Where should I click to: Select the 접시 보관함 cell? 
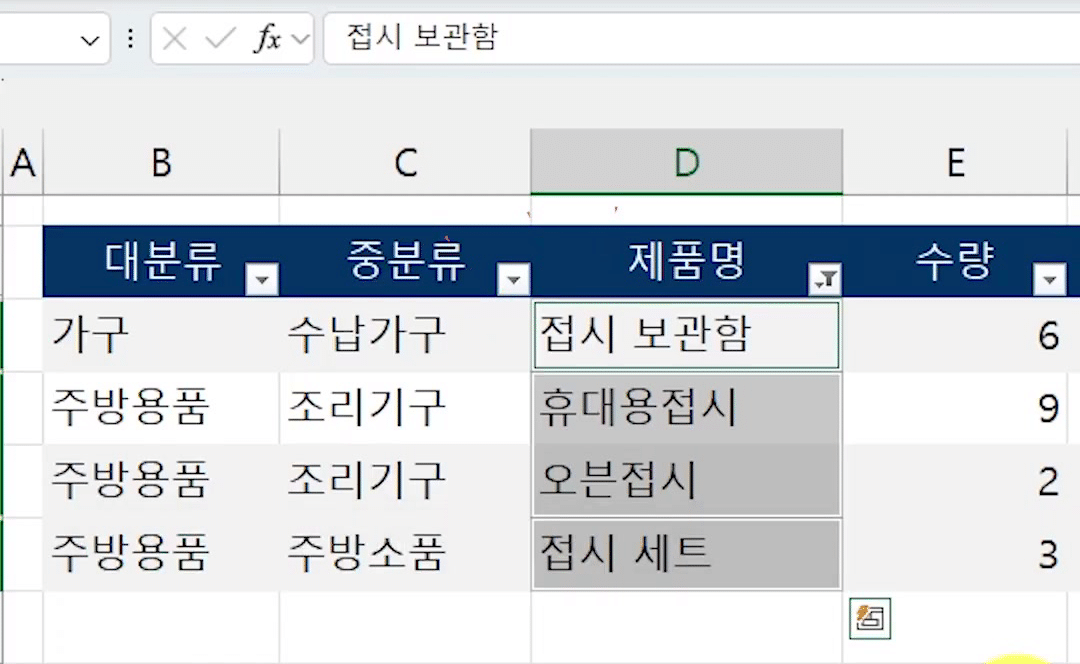(x=687, y=335)
